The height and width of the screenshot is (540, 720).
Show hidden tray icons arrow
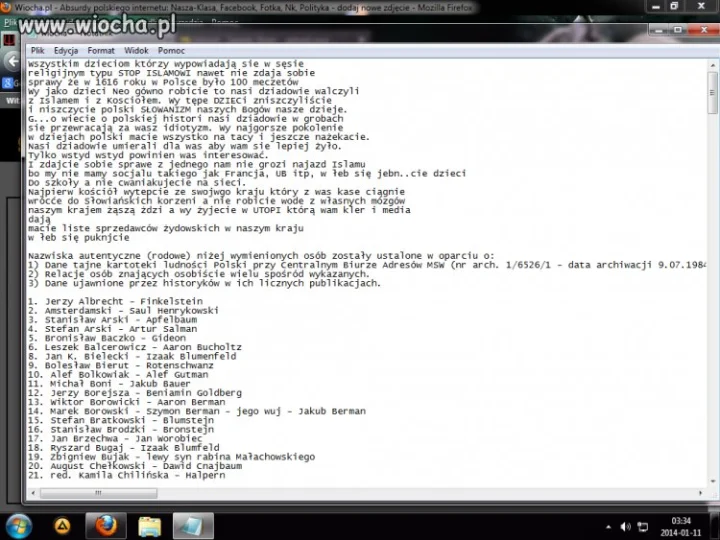pos(608,527)
